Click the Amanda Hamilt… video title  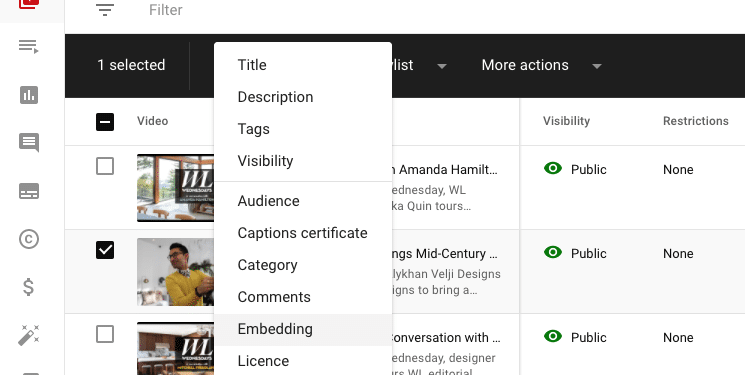445,170
